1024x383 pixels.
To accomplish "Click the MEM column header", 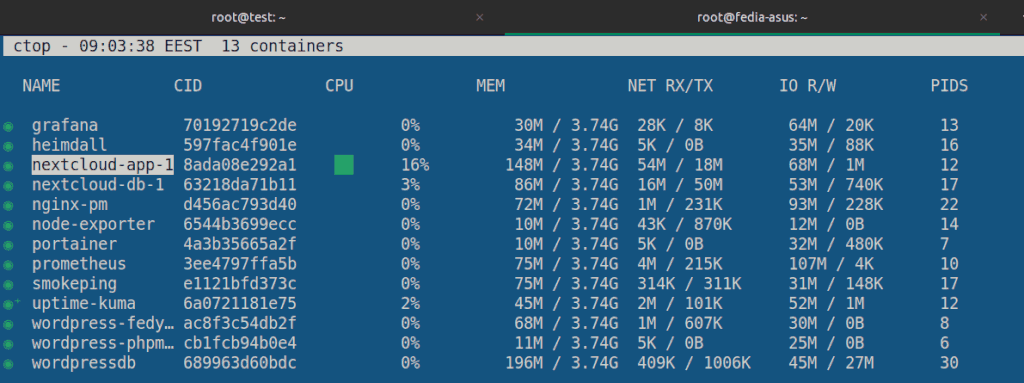I will (x=490, y=86).
